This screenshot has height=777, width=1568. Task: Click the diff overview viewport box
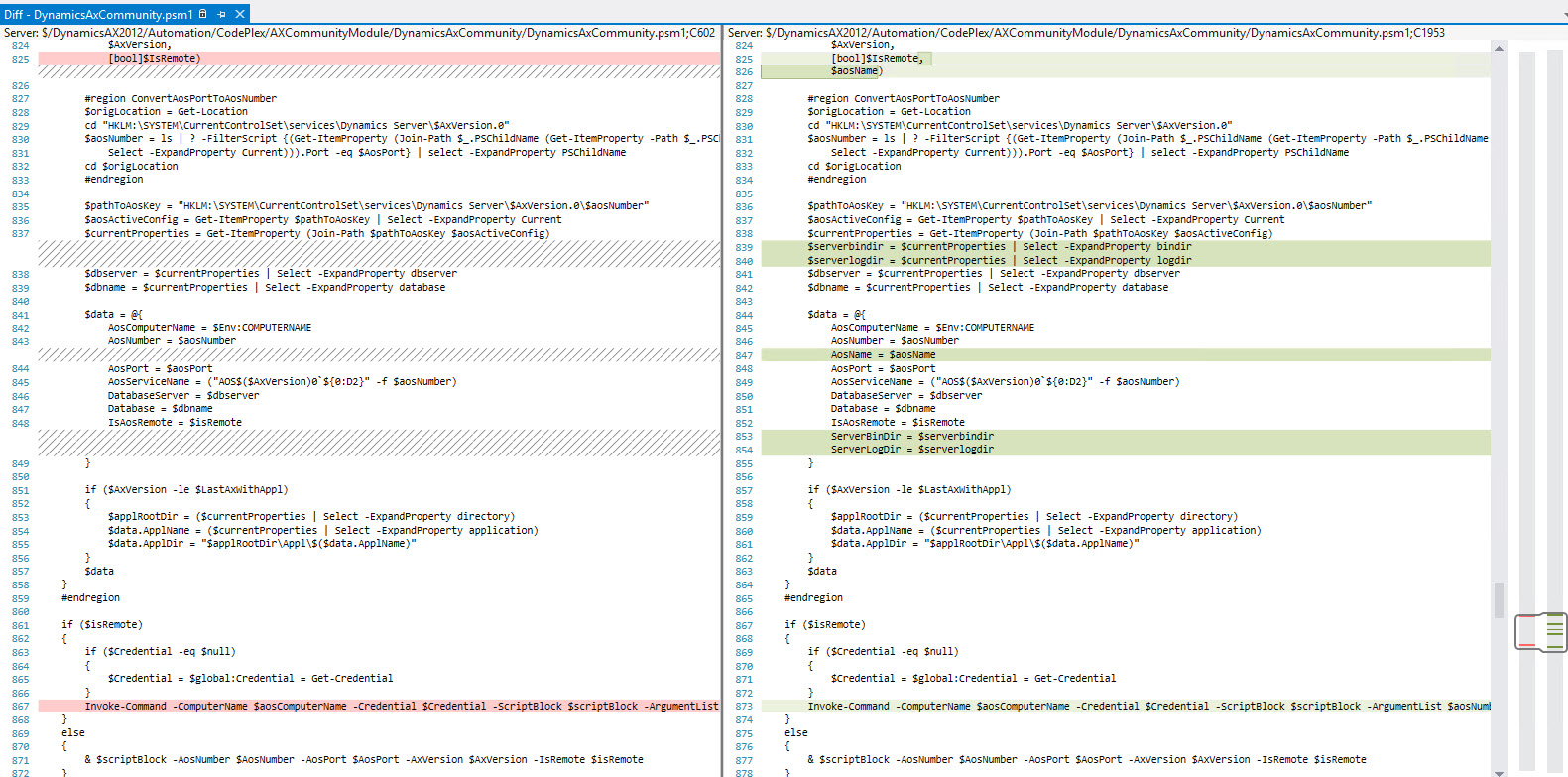point(1540,632)
